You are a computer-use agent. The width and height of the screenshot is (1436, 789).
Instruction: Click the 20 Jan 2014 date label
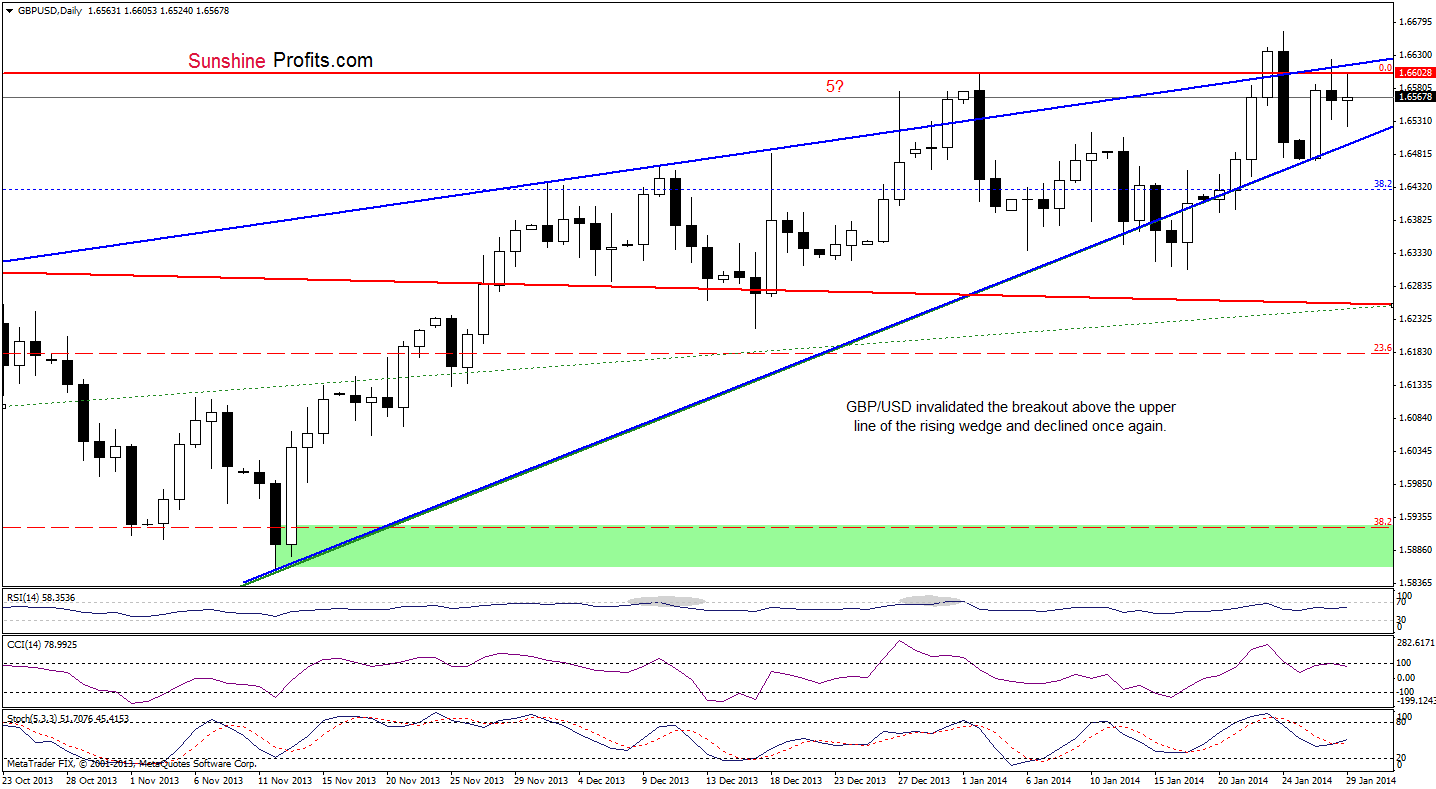coord(1243,780)
